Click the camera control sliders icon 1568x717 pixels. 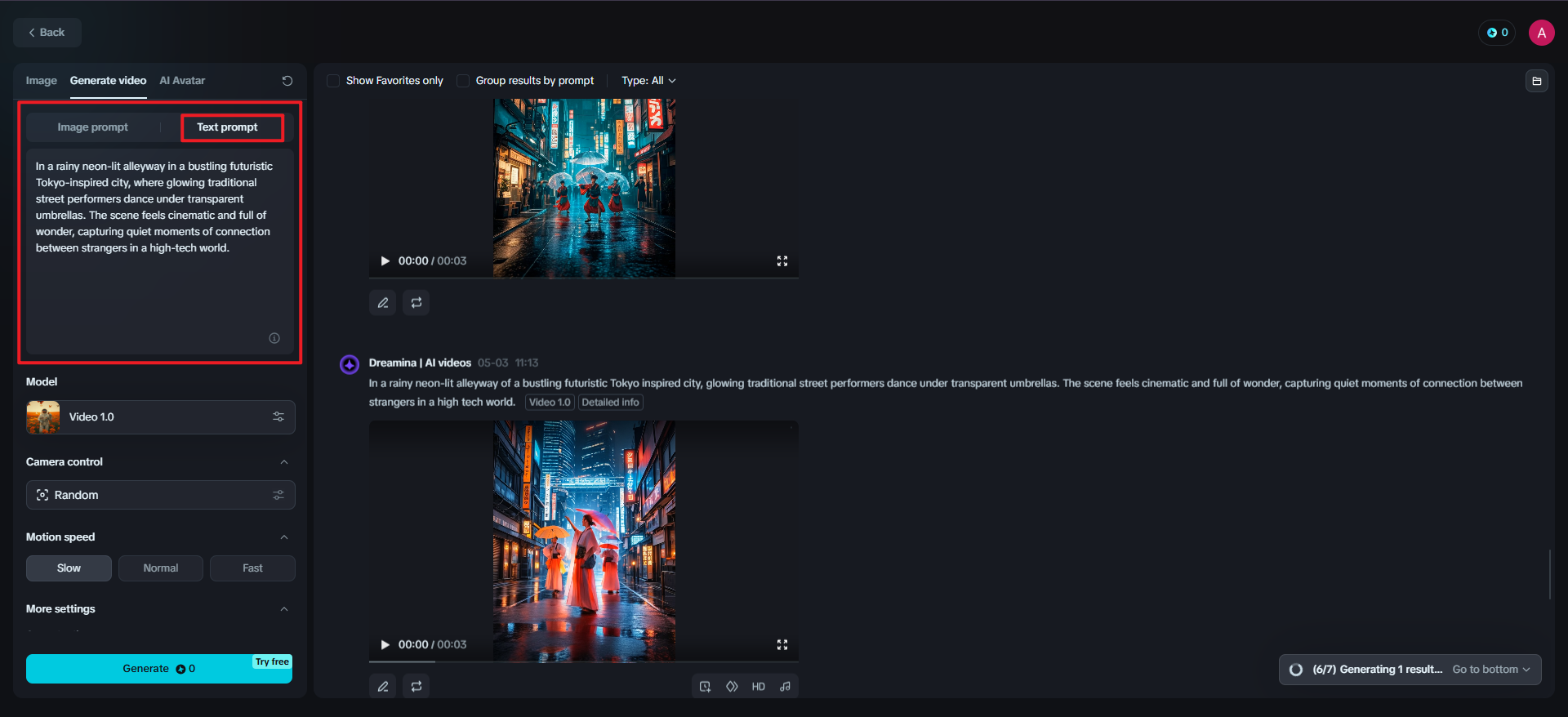(278, 495)
